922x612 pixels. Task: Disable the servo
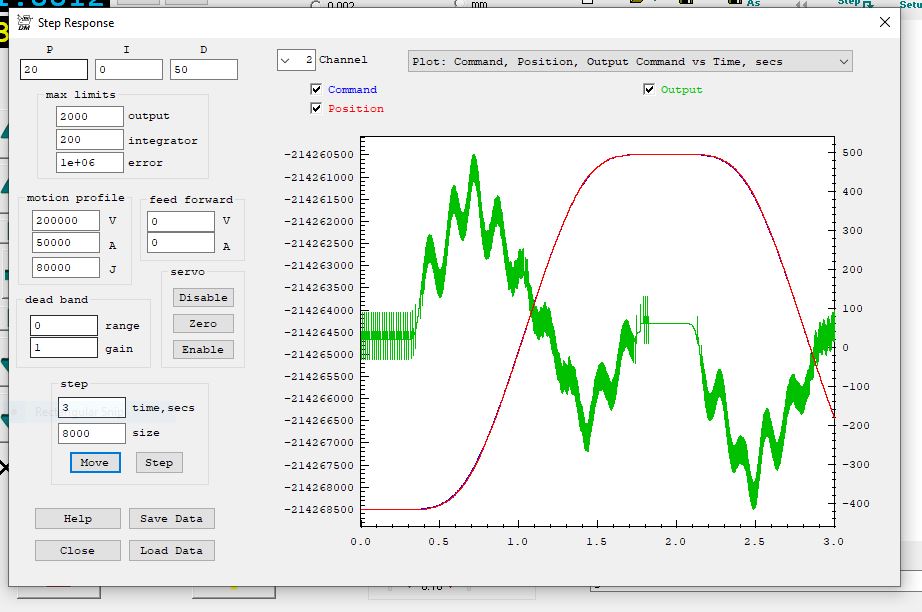[203, 298]
